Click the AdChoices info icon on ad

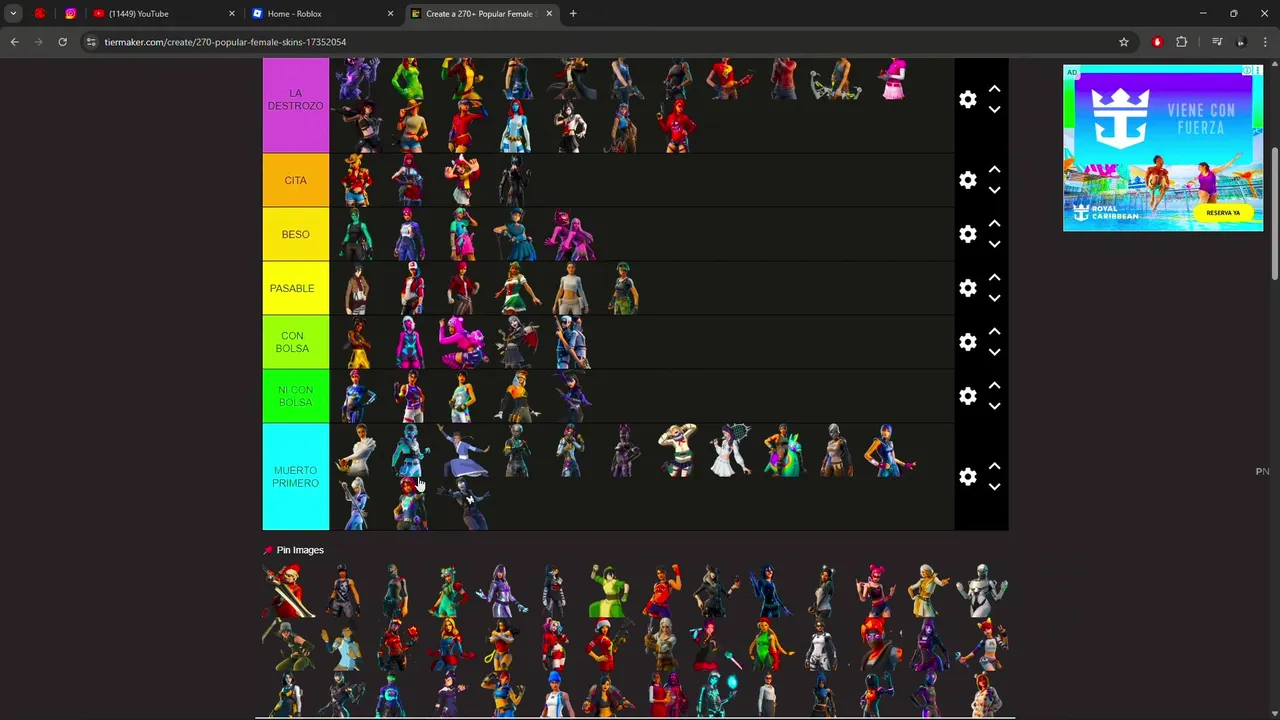(x=1247, y=71)
